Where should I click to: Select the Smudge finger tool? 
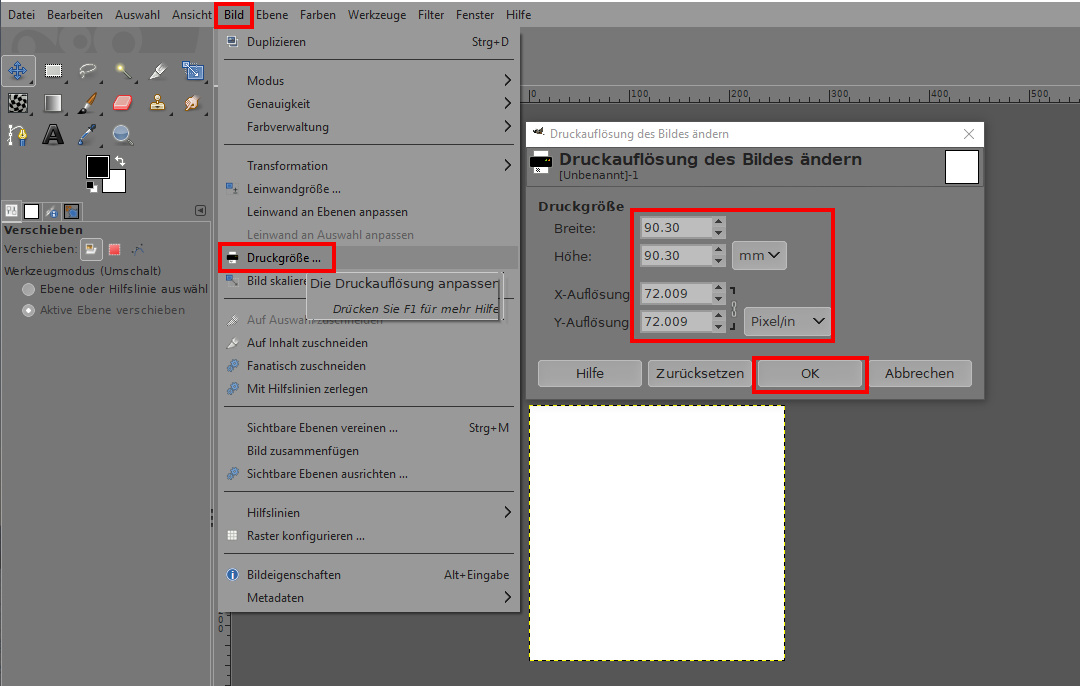pyautogui.click(x=193, y=103)
